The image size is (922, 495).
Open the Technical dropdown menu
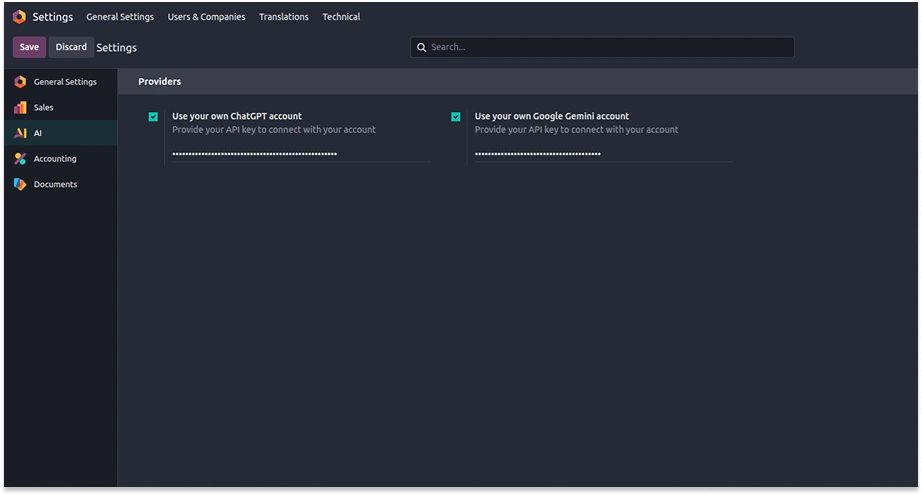click(x=341, y=17)
